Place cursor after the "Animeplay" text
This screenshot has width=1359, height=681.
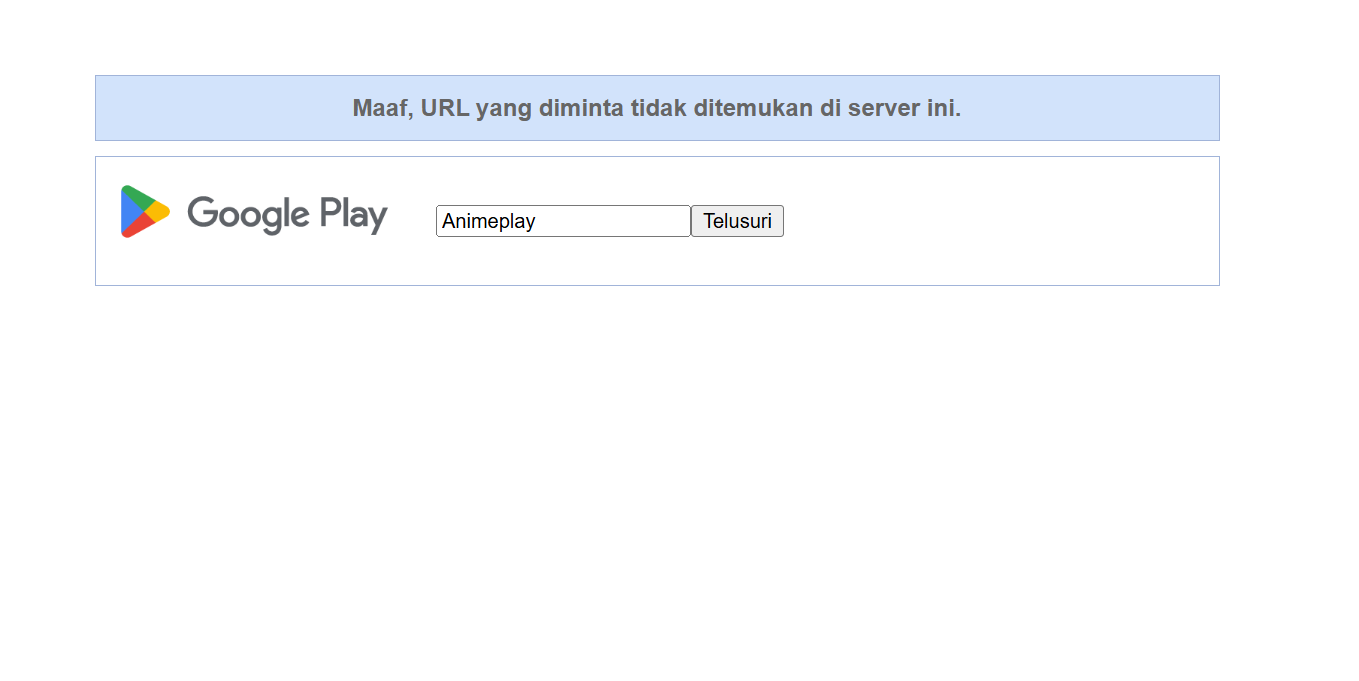click(537, 221)
